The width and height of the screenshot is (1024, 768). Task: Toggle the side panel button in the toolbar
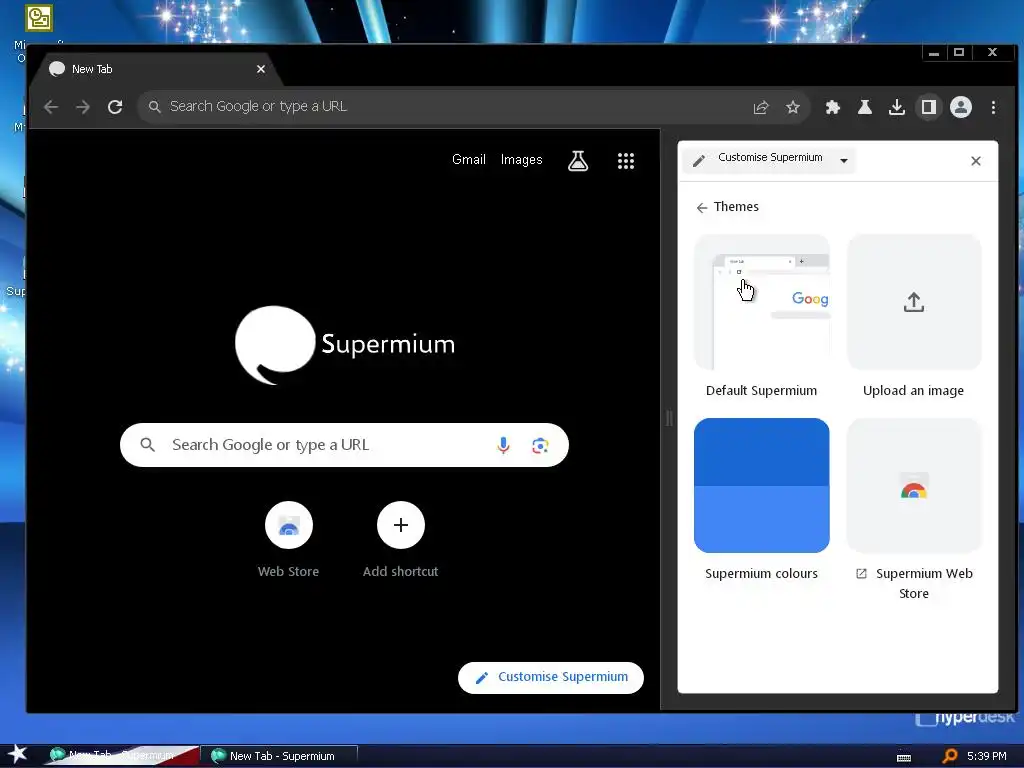point(929,107)
